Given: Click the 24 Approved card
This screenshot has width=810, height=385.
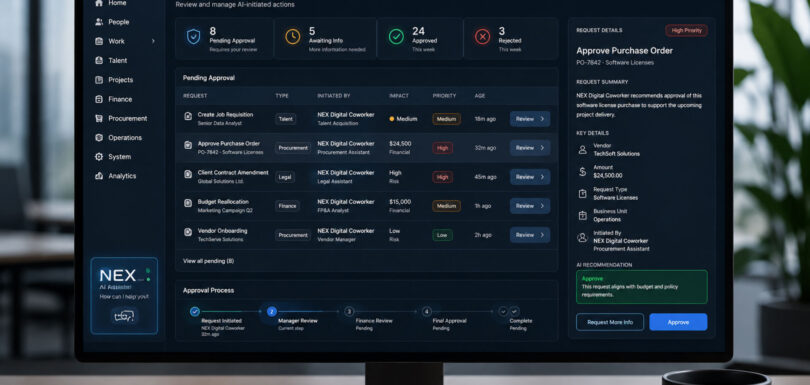Looking at the screenshot, I should tap(420, 39).
